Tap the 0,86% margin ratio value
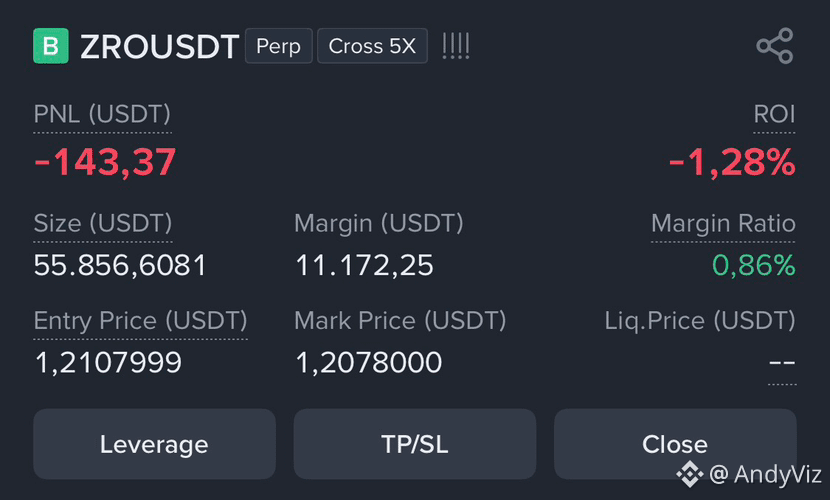The image size is (830, 500). [x=753, y=265]
